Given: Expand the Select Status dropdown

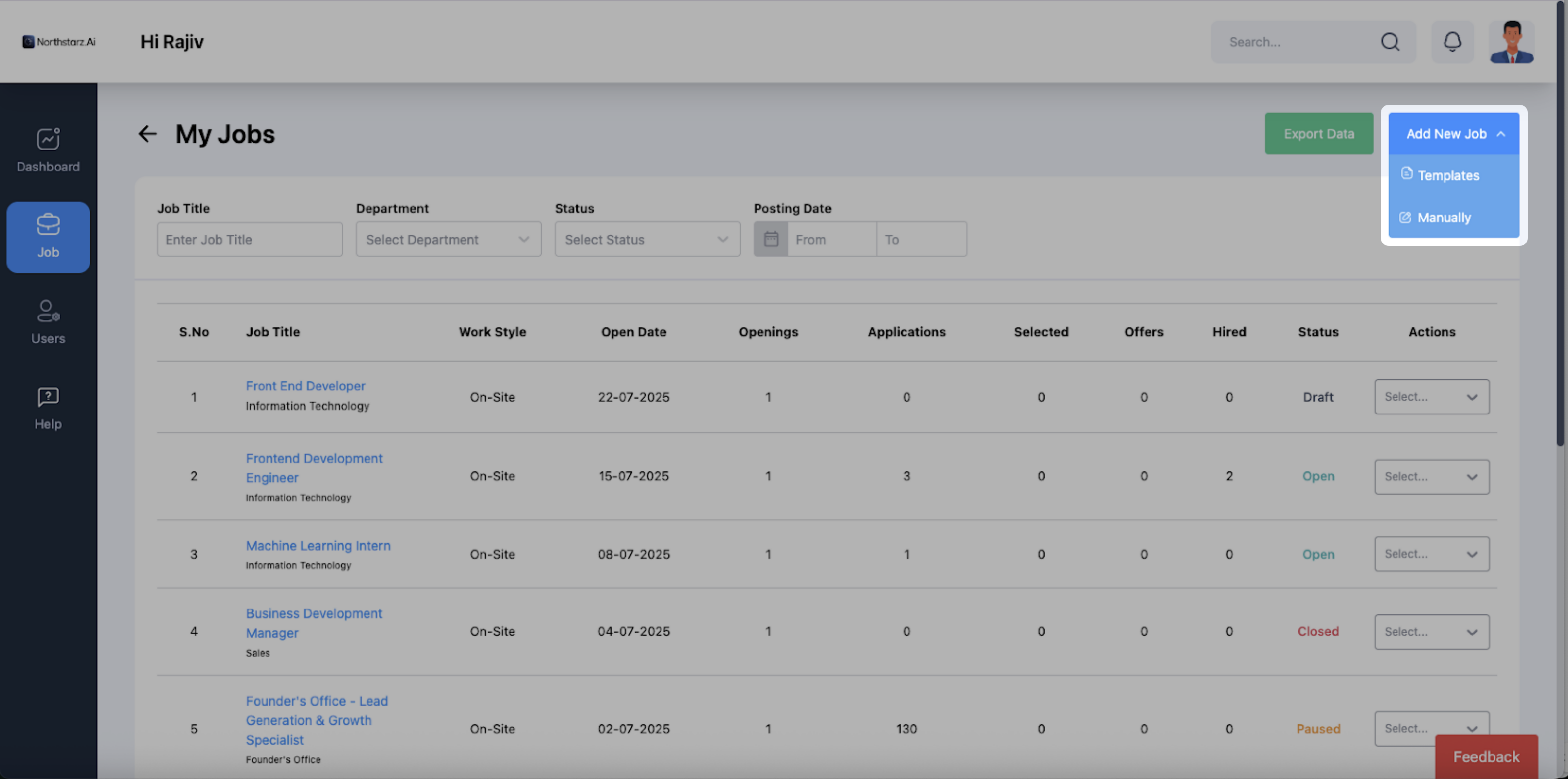Looking at the screenshot, I should click(647, 239).
